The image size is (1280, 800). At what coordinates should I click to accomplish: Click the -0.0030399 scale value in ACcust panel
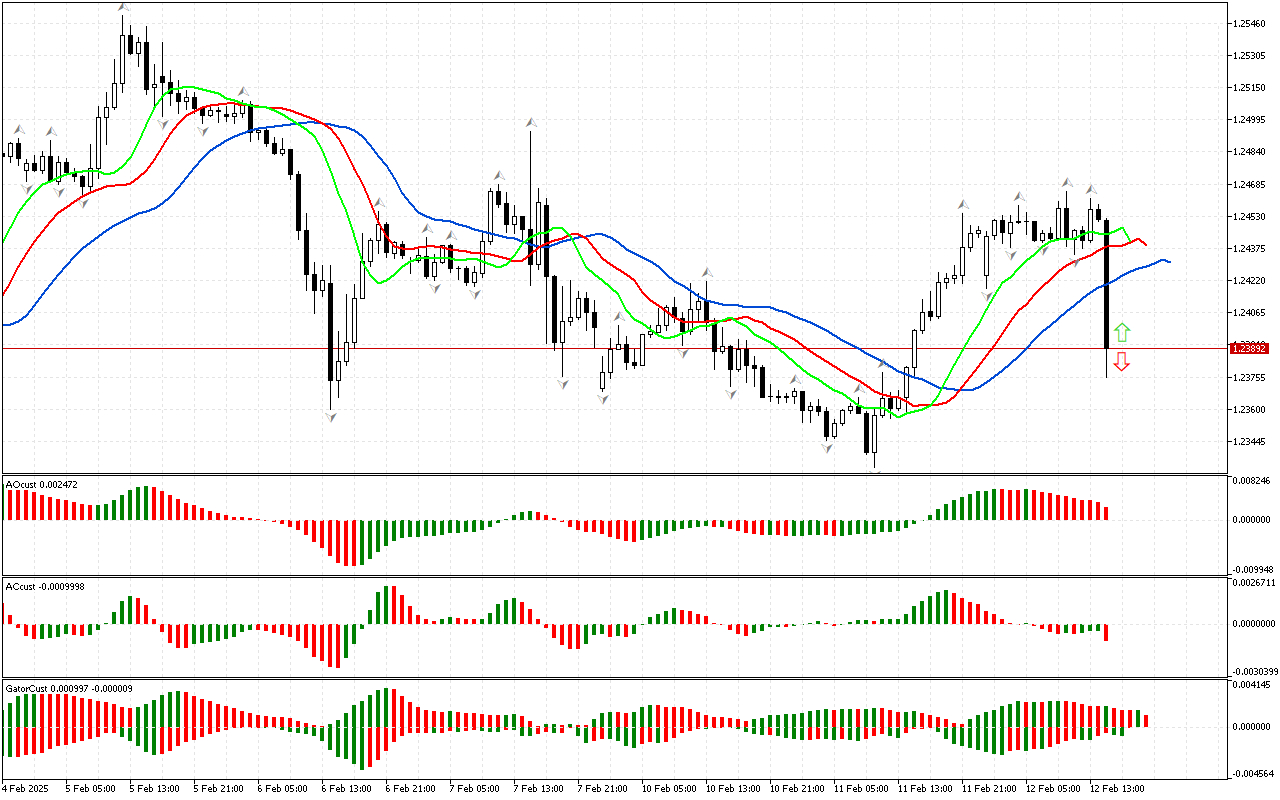click(x=1254, y=670)
